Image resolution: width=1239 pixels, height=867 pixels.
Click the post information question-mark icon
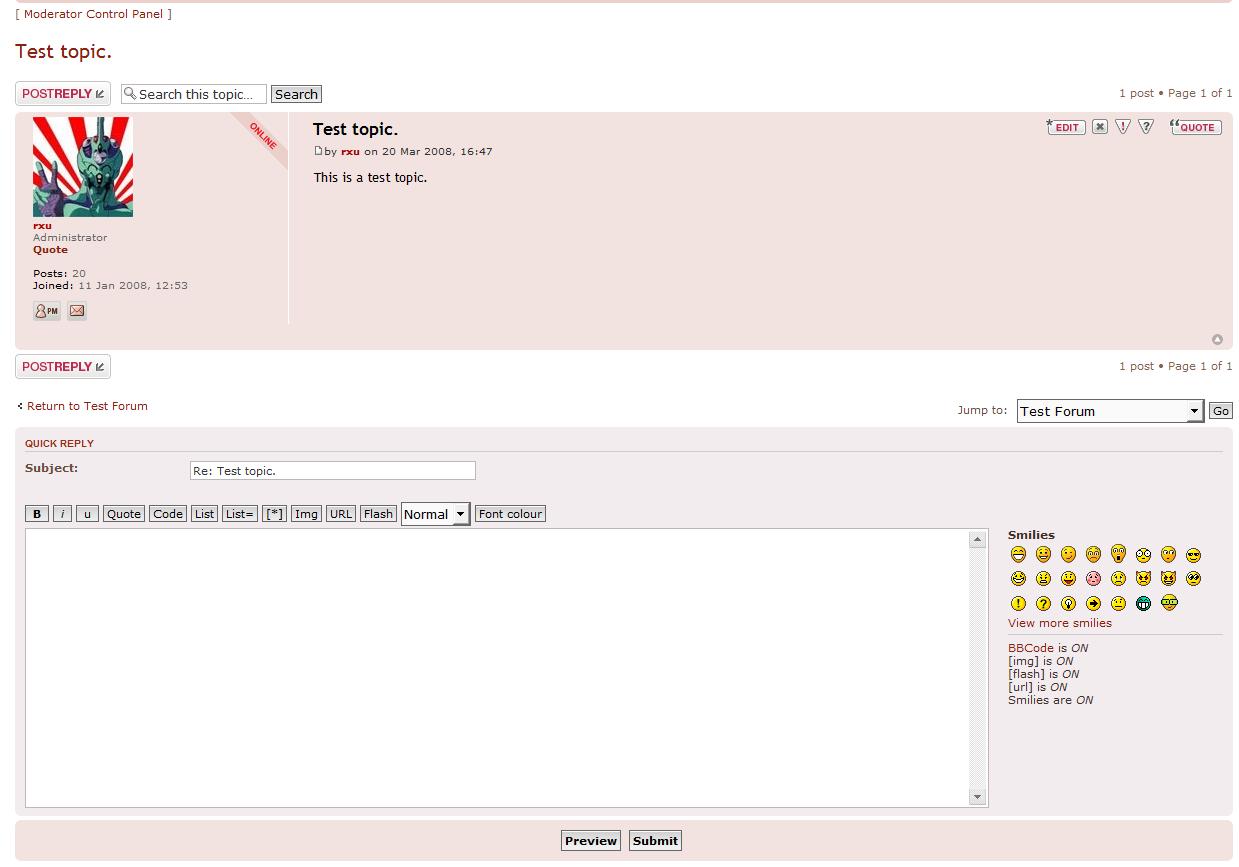click(1146, 127)
